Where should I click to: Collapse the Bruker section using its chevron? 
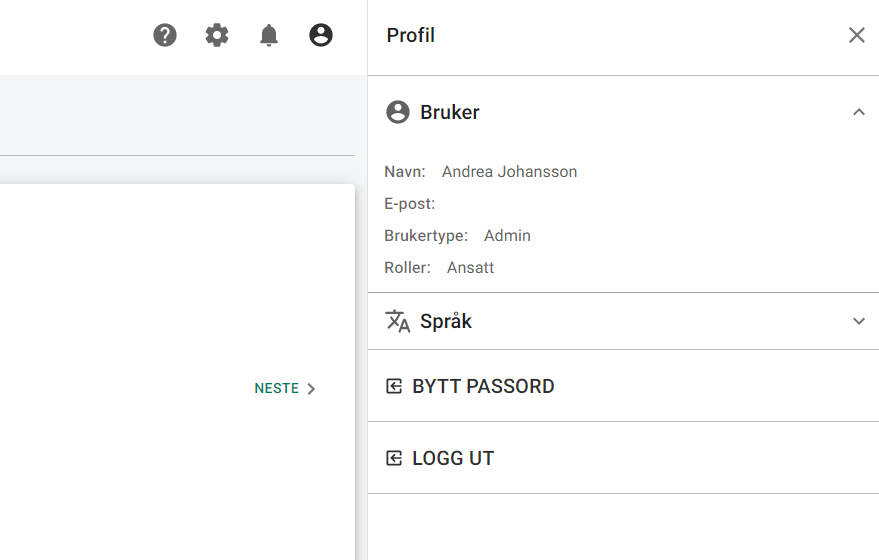coord(859,112)
